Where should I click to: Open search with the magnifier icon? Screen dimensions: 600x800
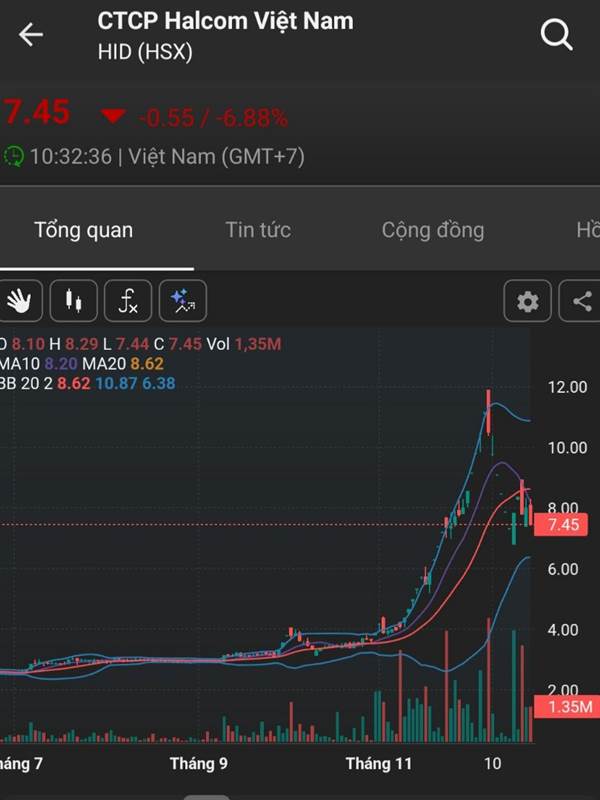point(557,35)
